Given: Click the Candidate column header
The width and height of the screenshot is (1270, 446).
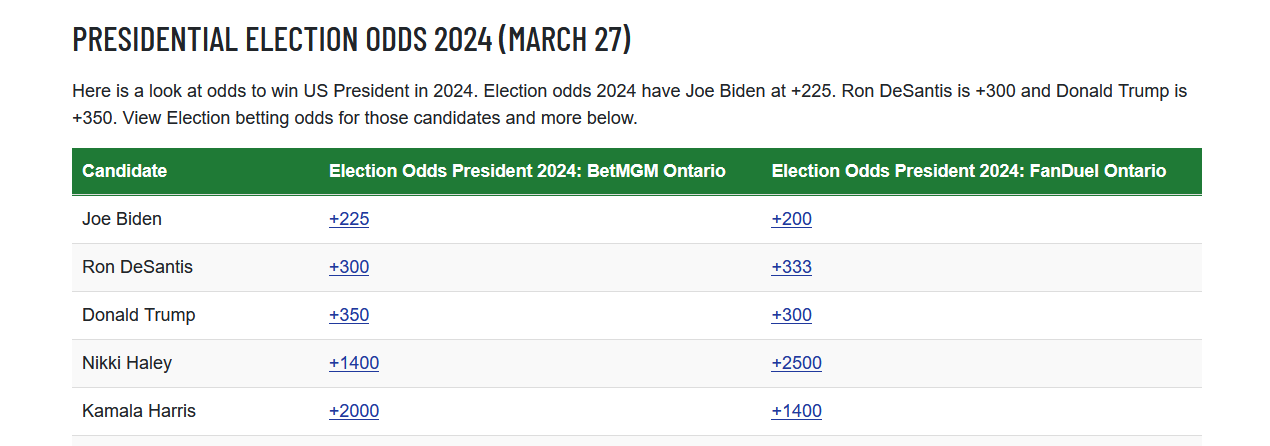Looking at the screenshot, I should 124,171.
